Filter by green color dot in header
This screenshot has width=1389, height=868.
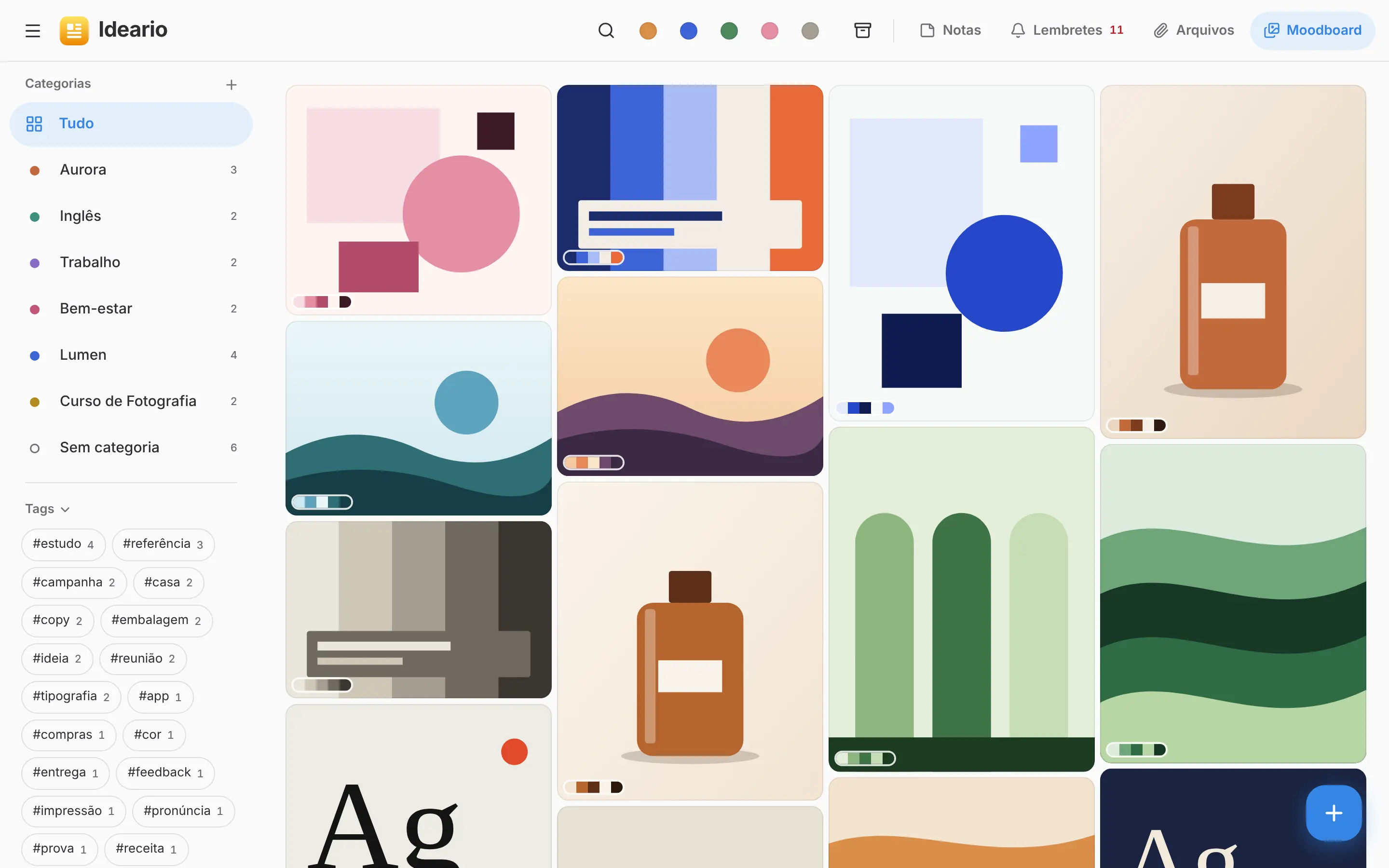pos(729,30)
